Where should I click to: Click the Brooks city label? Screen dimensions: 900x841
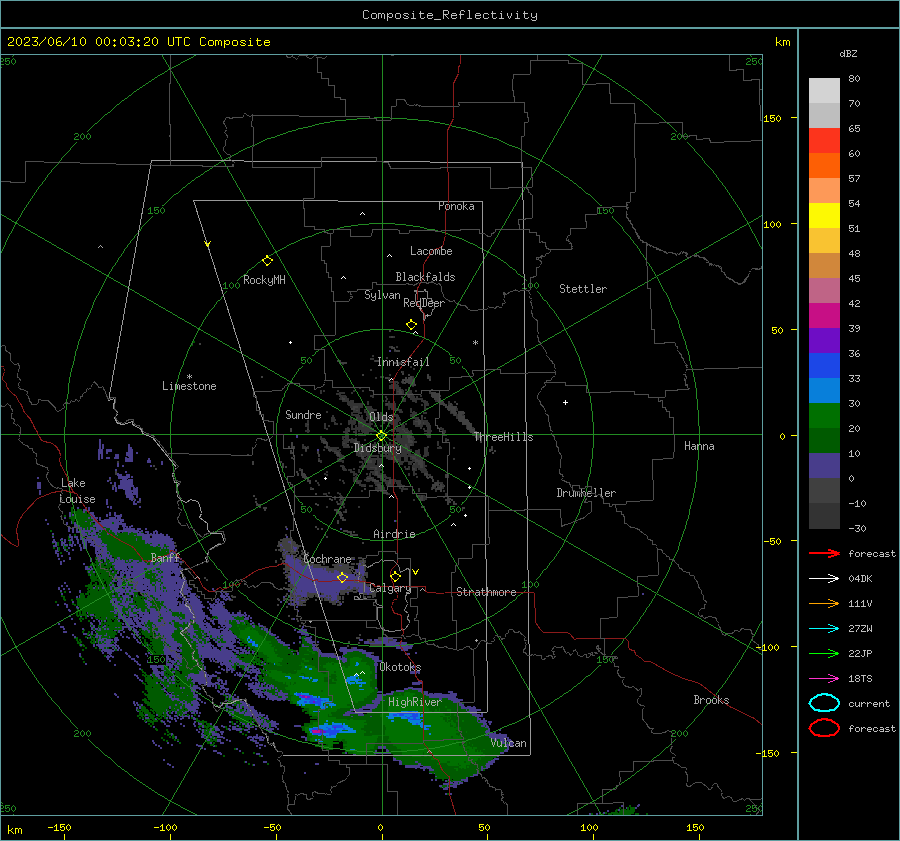[x=711, y=700]
